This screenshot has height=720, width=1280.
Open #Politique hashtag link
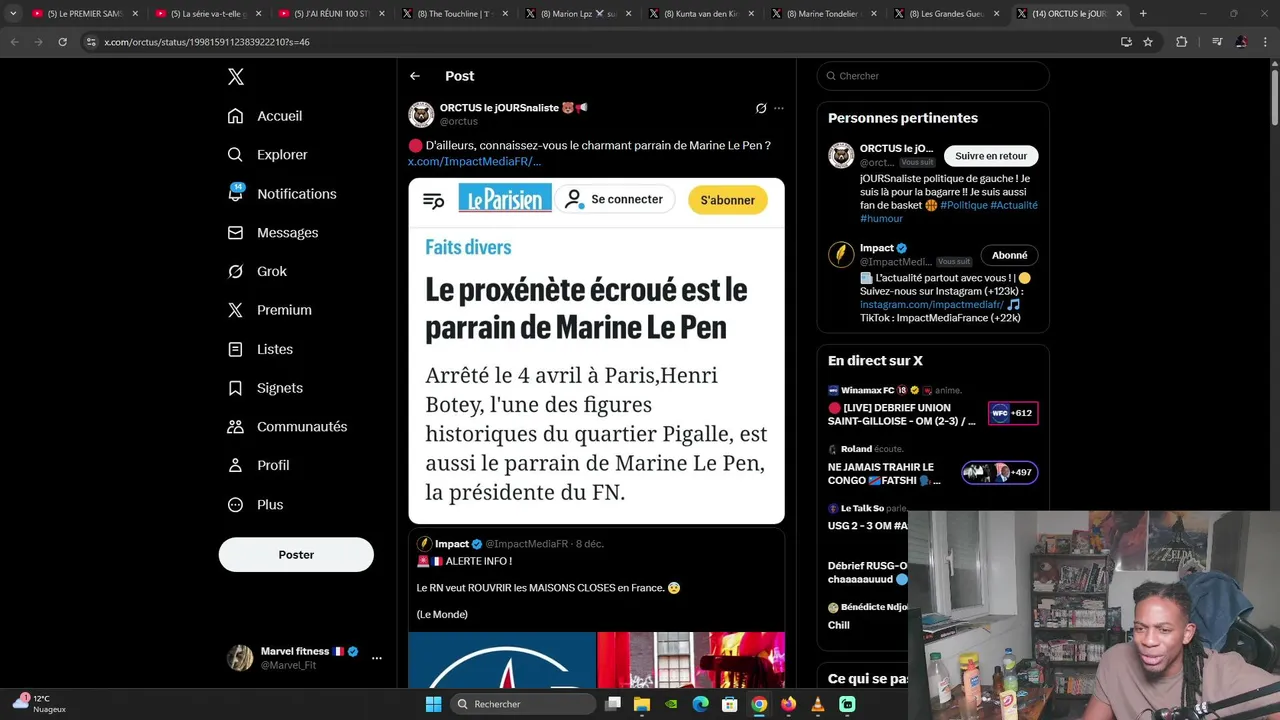963,205
